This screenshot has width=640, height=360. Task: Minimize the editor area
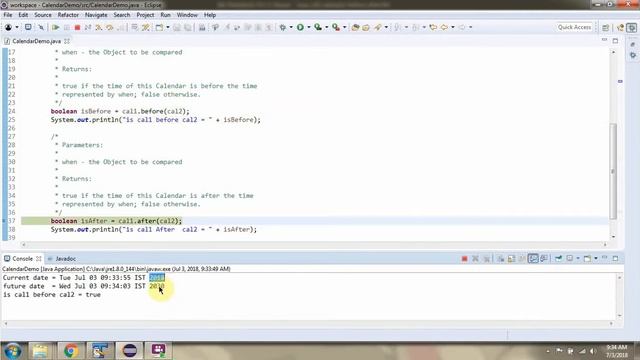click(604, 40)
